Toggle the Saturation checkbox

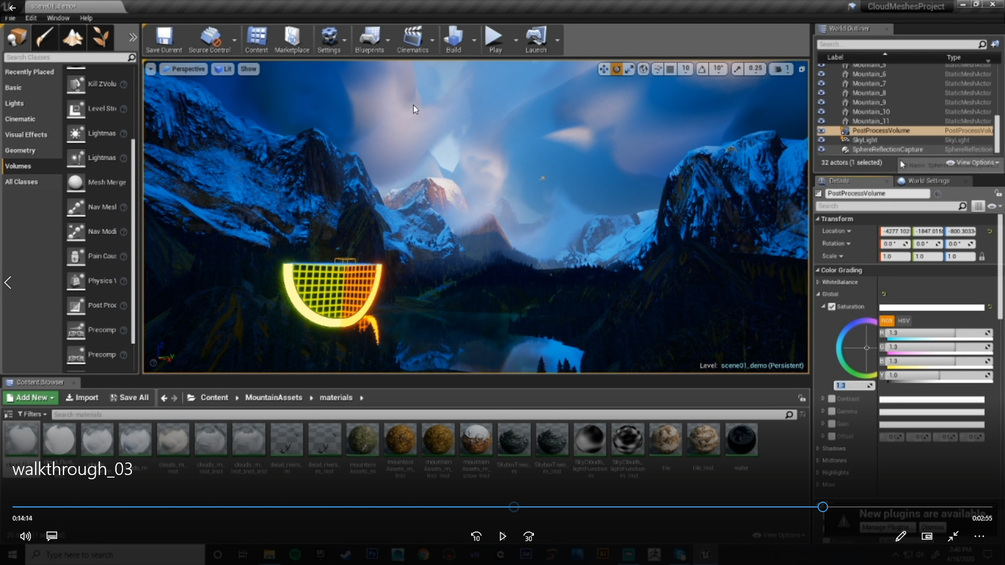[x=832, y=307]
